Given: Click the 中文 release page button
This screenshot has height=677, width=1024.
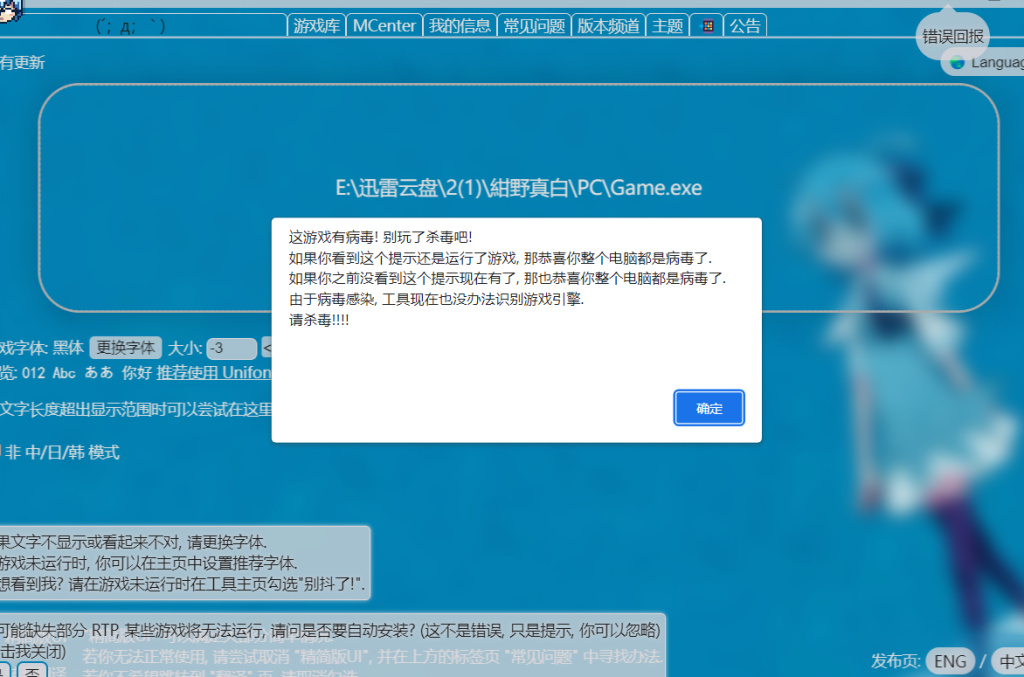Looking at the screenshot, I should tap(1009, 661).
